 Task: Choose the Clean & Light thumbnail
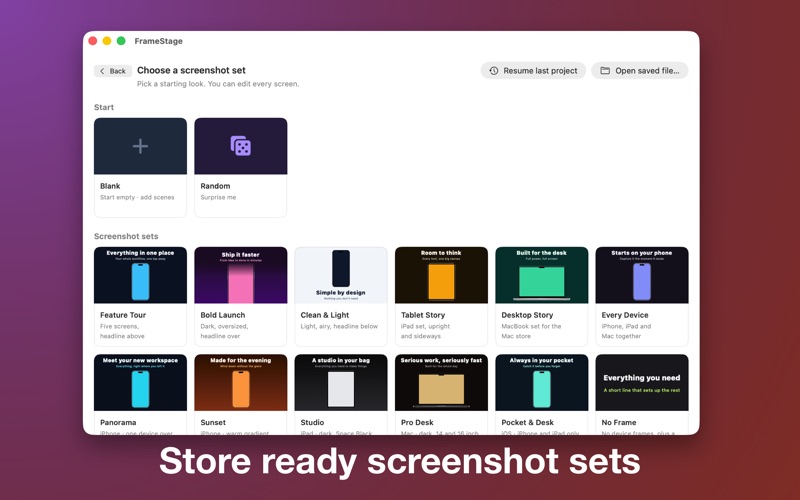tap(341, 275)
